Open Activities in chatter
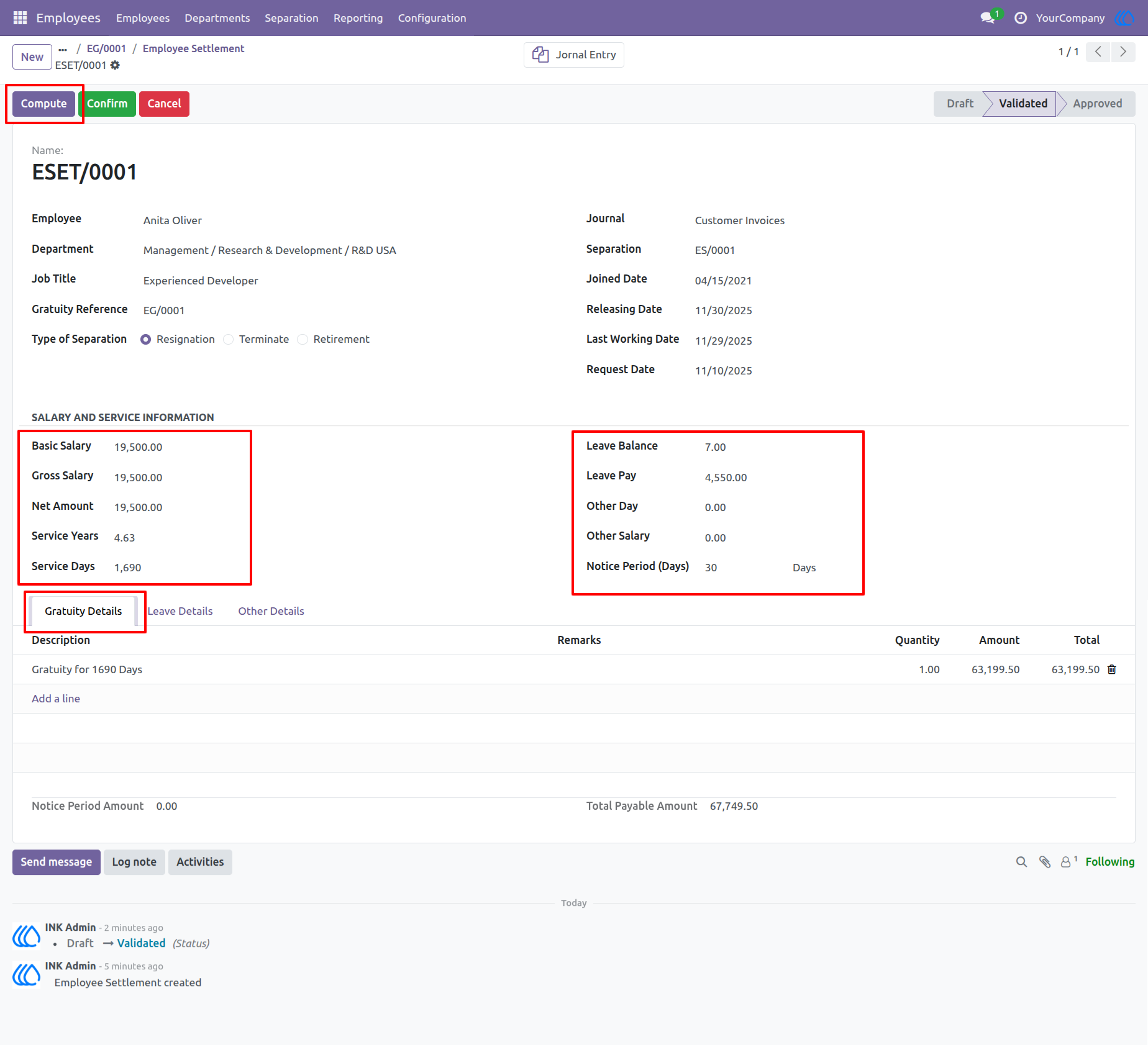 [x=200, y=863]
